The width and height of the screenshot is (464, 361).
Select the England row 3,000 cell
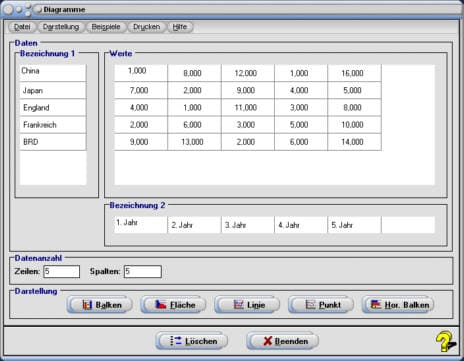coord(301,108)
